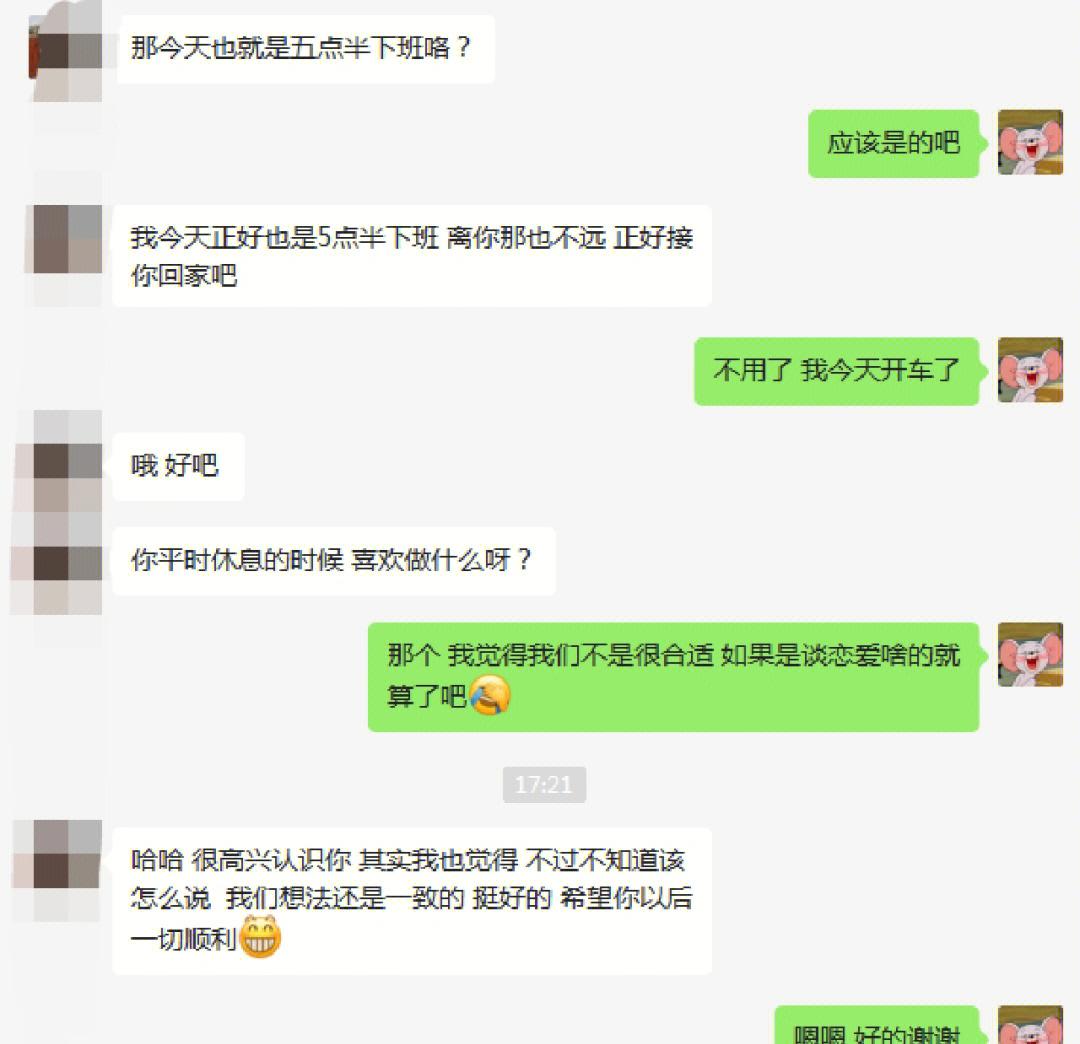Click the mouse avatar beside 应该是的吧
Image resolution: width=1080 pixels, height=1044 pixels.
(x=1030, y=142)
